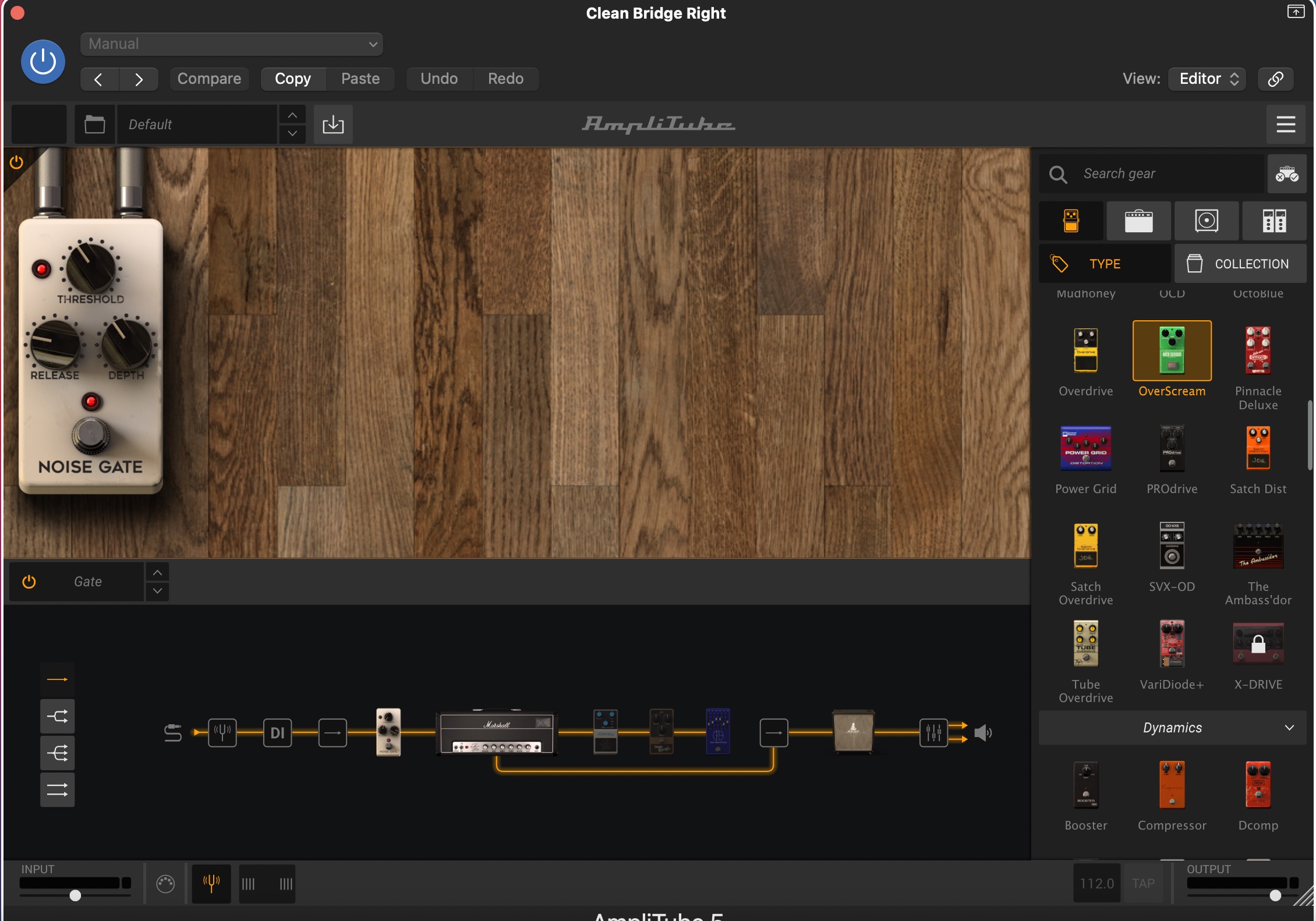Select the Booster pedal
Image resolution: width=1316 pixels, height=921 pixels.
(x=1085, y=785)
